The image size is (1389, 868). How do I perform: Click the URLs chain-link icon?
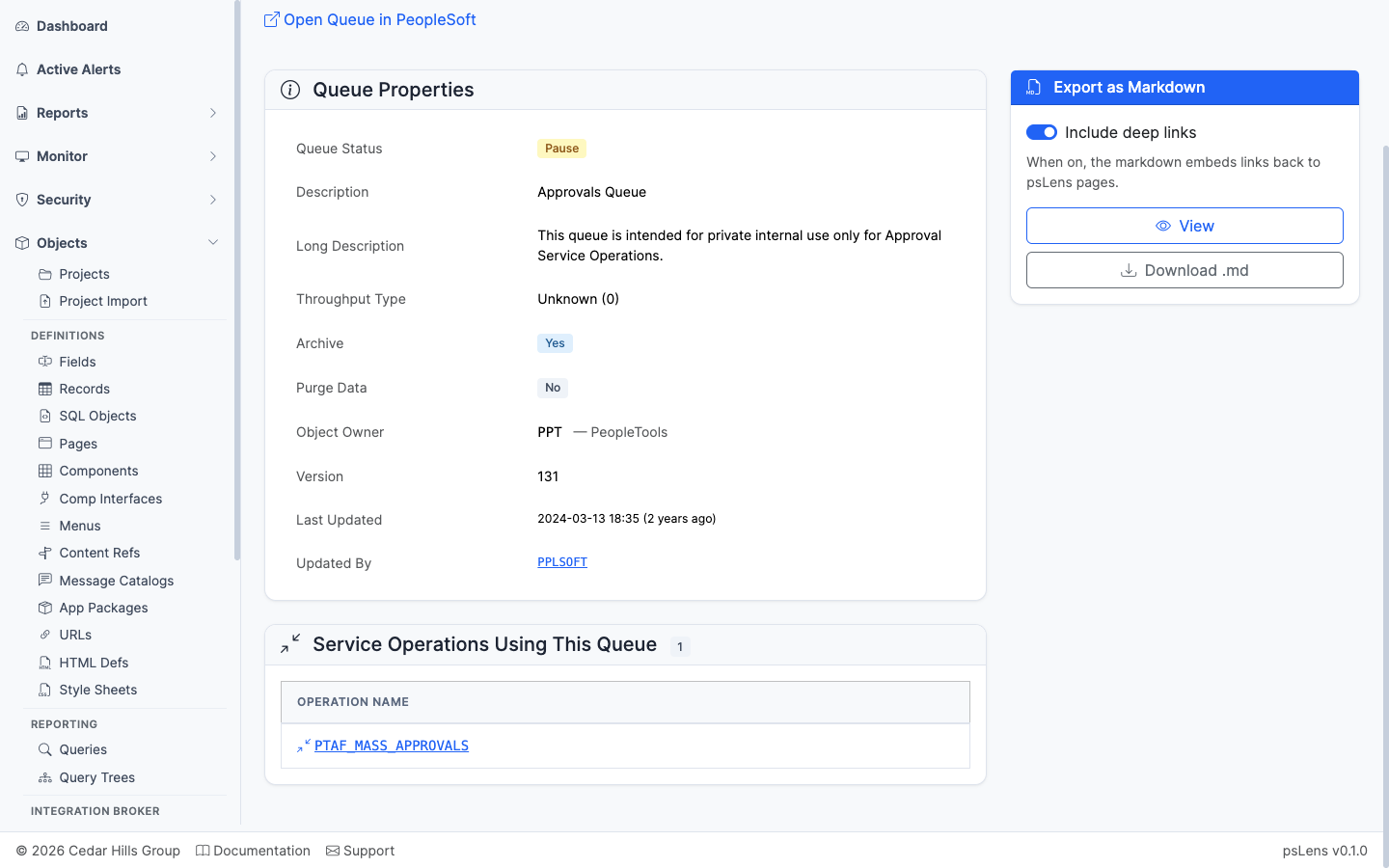[44, 635]
